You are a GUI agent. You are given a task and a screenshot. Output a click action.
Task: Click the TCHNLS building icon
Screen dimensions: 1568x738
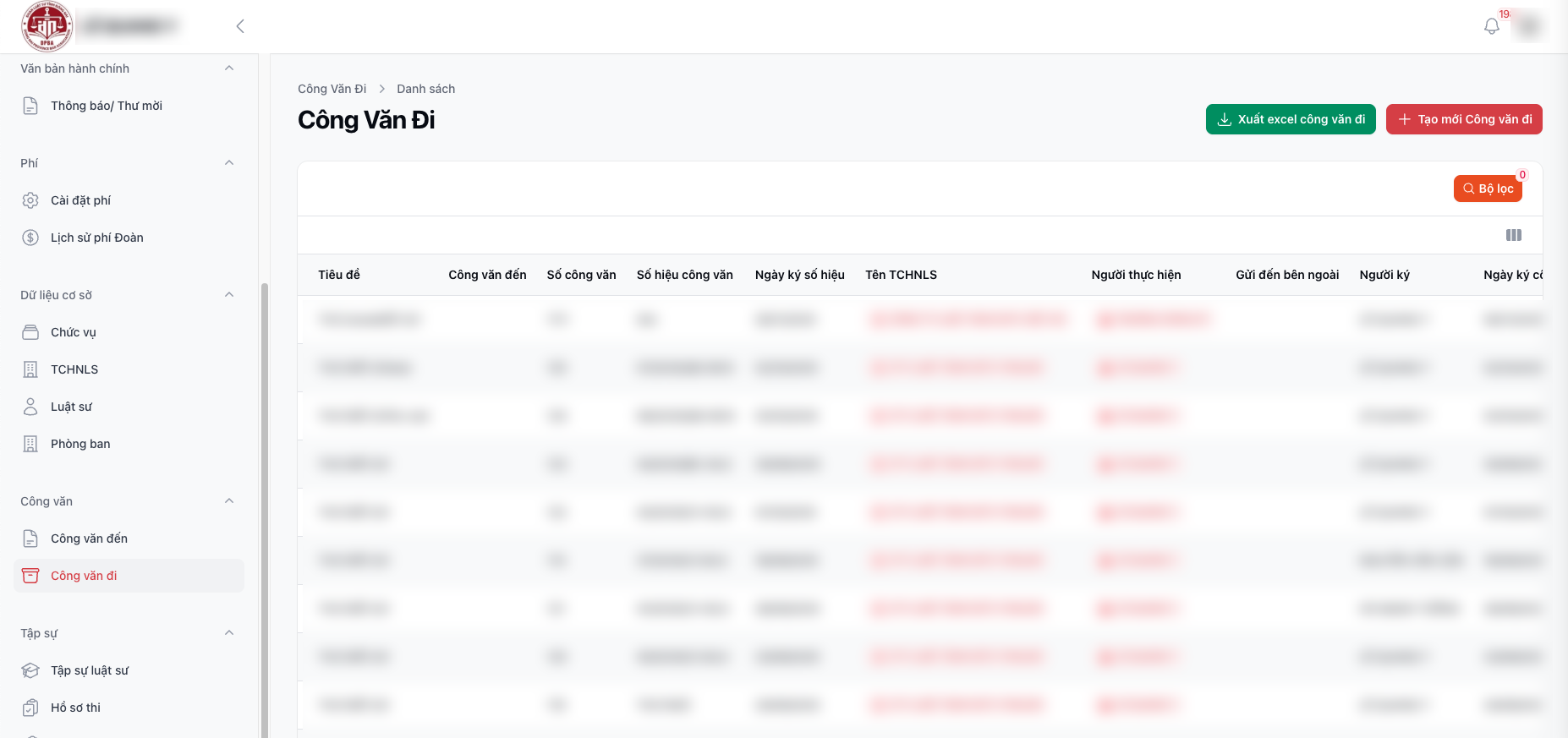tap(30, 369)
